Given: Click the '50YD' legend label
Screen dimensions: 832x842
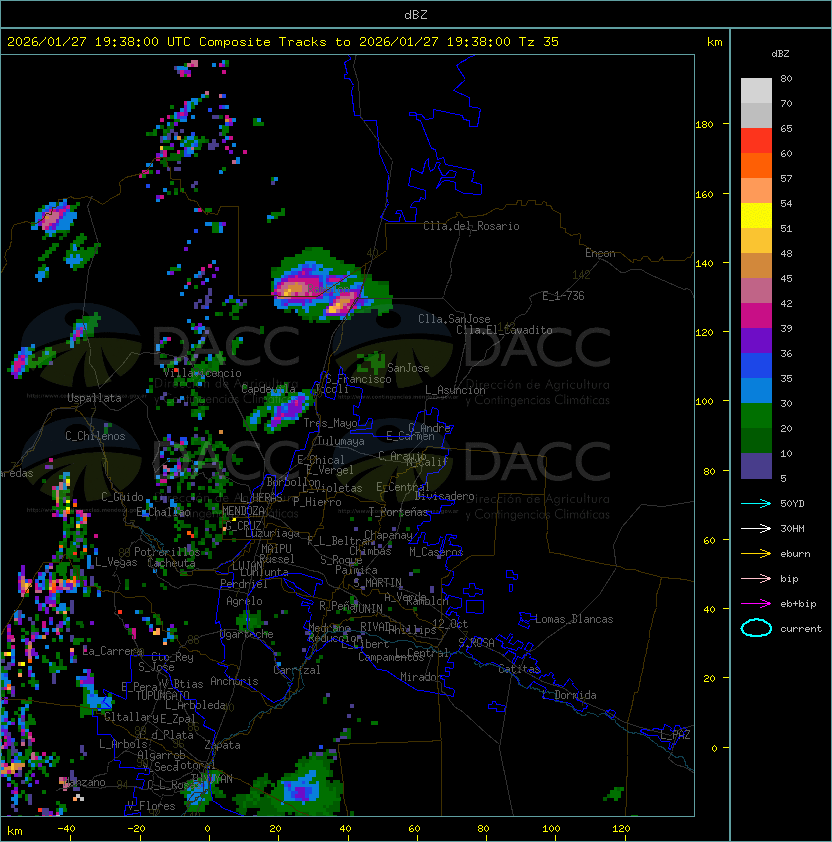Looking at the screenshot, I should coord(792,504).
